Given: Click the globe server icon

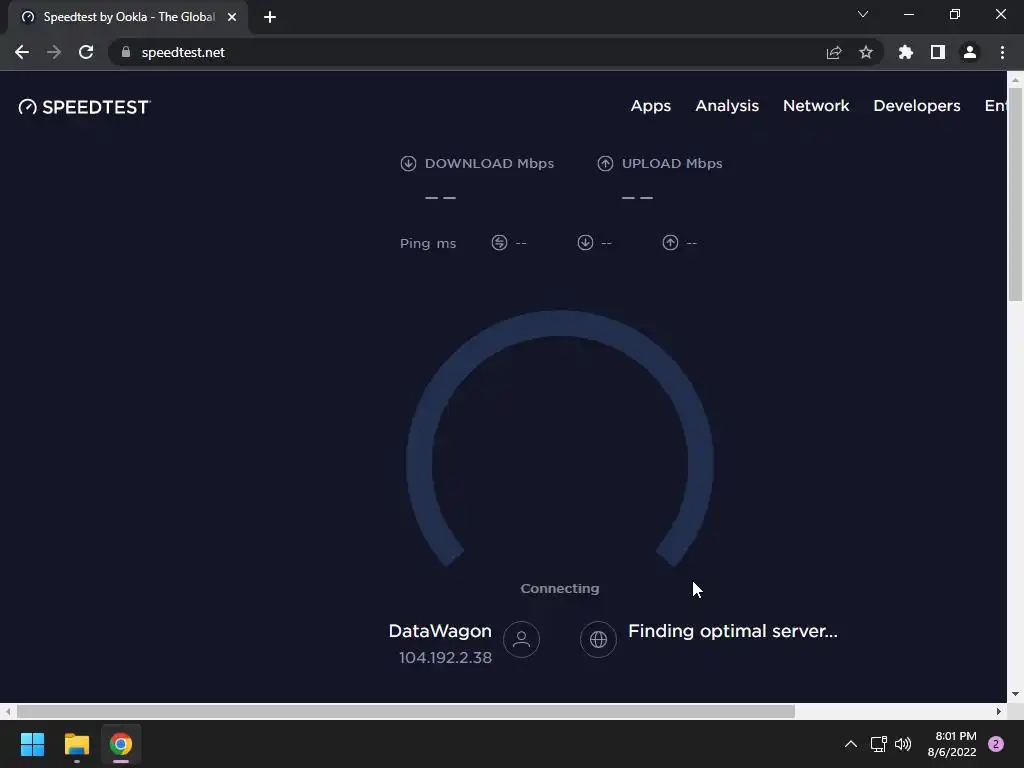Looking at the screenshot, I should [598, 639].
